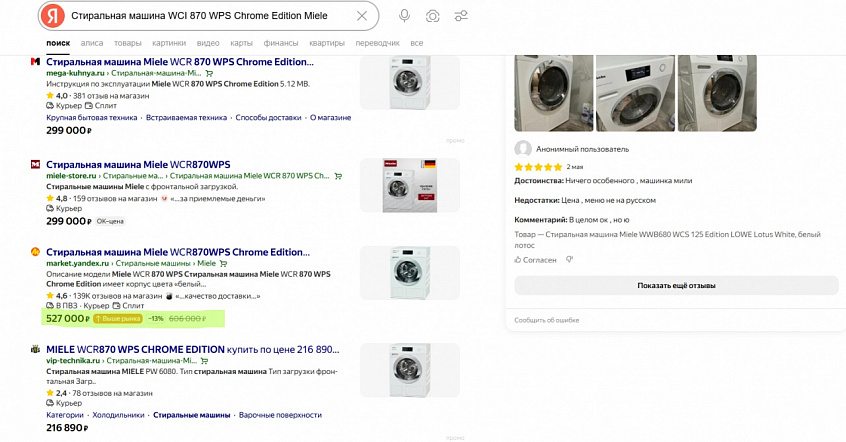The height and width of the screenshot is (442, 846).
Task: Click anonymous user avatar icon
Action: (523, 148)
